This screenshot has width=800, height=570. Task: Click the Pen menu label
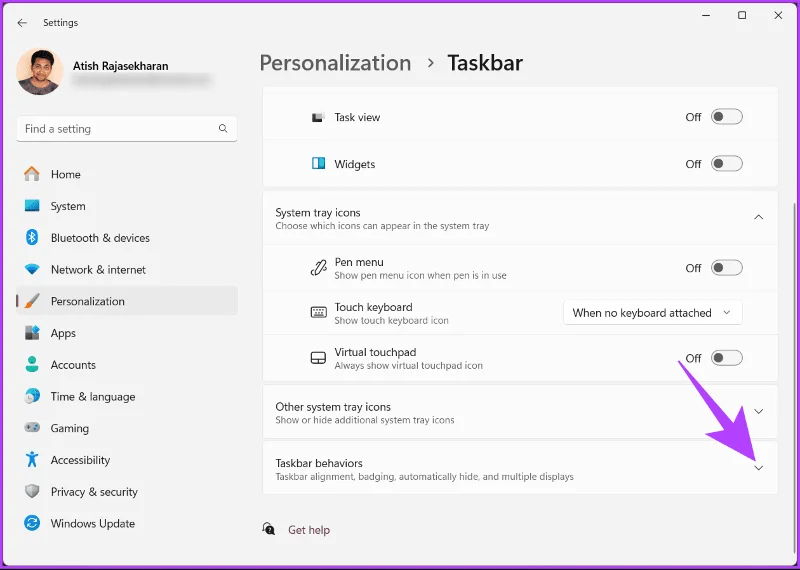click(359, 262)
